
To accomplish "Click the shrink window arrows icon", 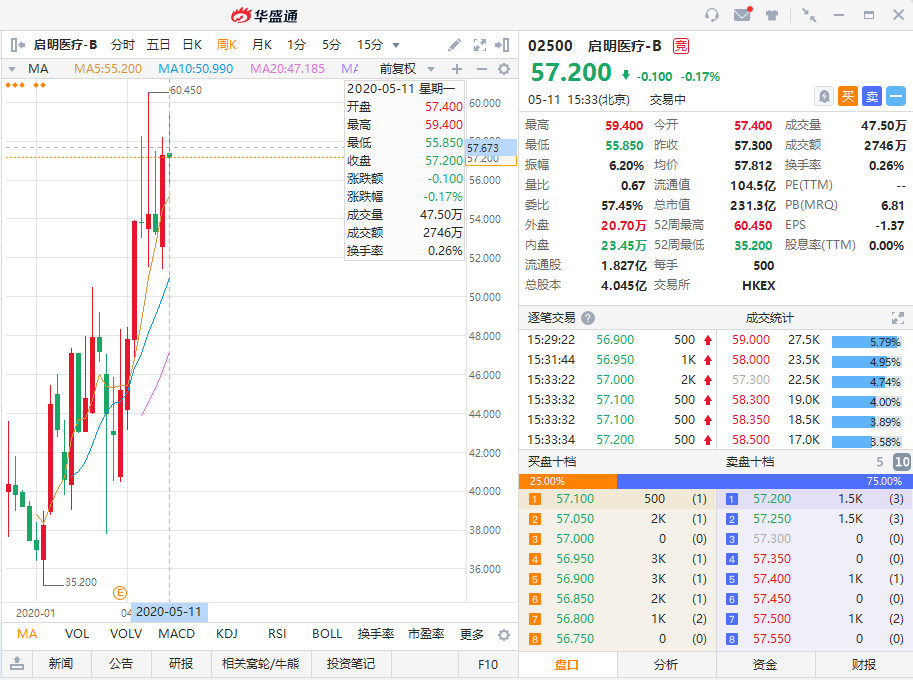I will coord(809,15).
